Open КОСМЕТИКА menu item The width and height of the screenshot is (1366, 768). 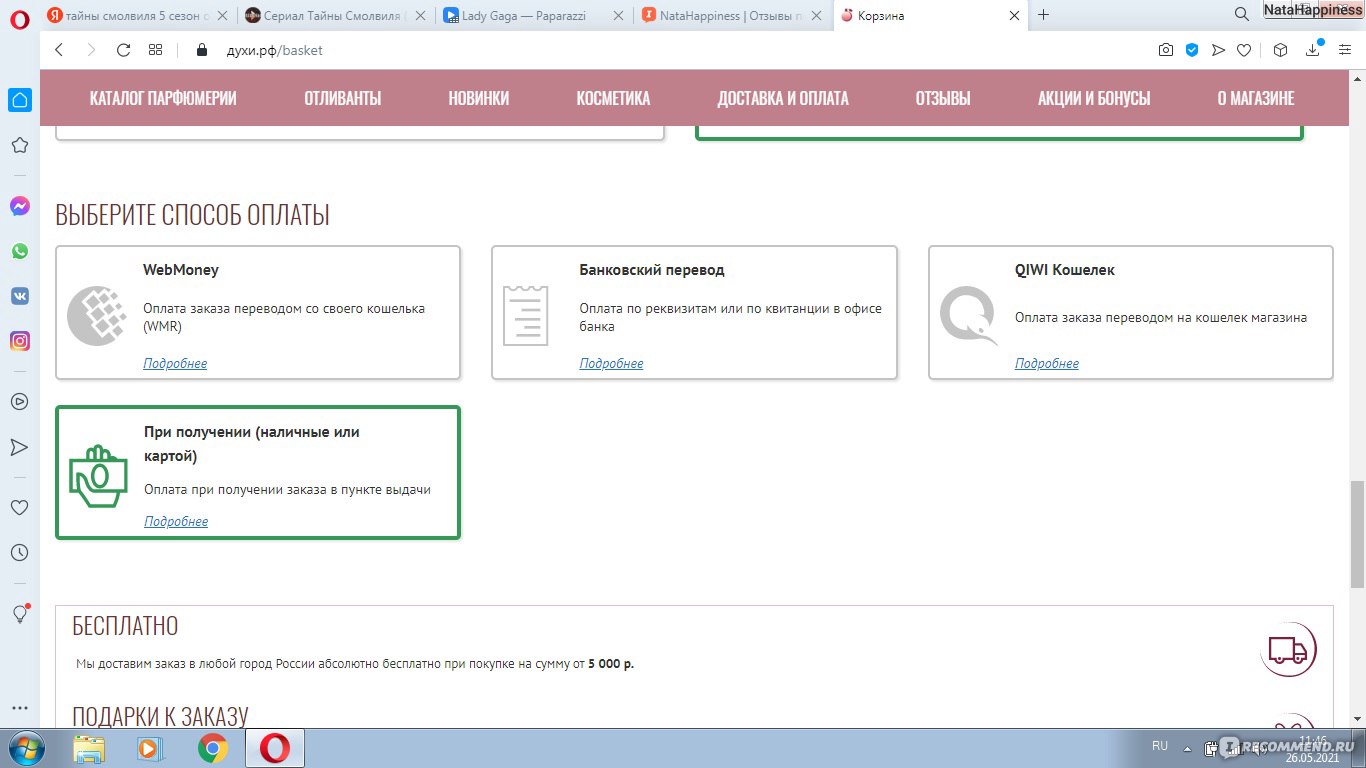click(613, 98)
